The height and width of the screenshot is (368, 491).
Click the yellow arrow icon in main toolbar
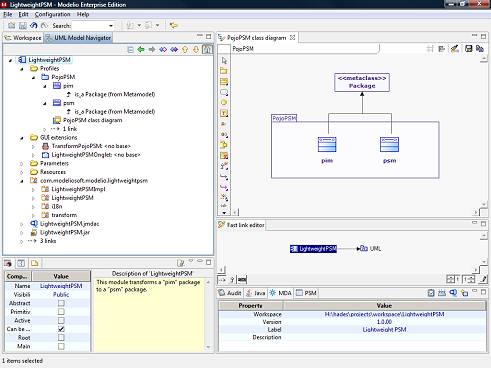click(173, 25)
